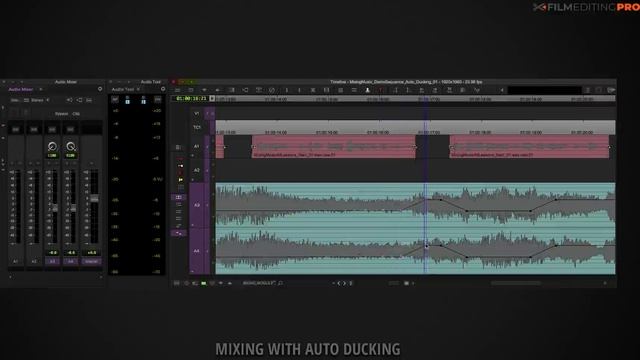Toggle the A2 track selector in timeline
640x360 pixels.
(197, 170)
